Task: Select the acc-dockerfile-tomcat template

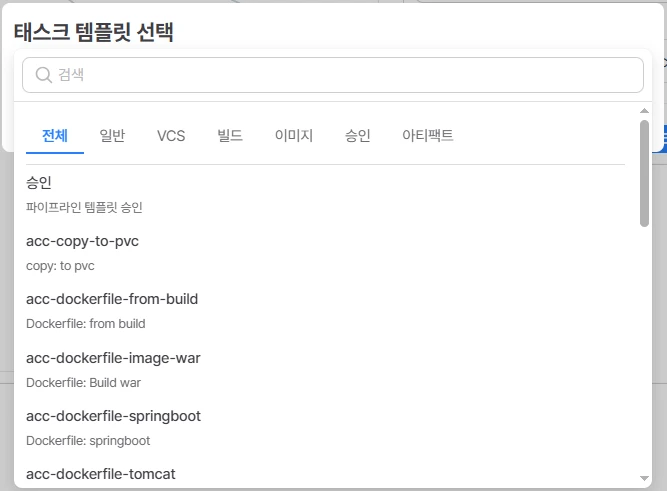Action: (100, 474)
